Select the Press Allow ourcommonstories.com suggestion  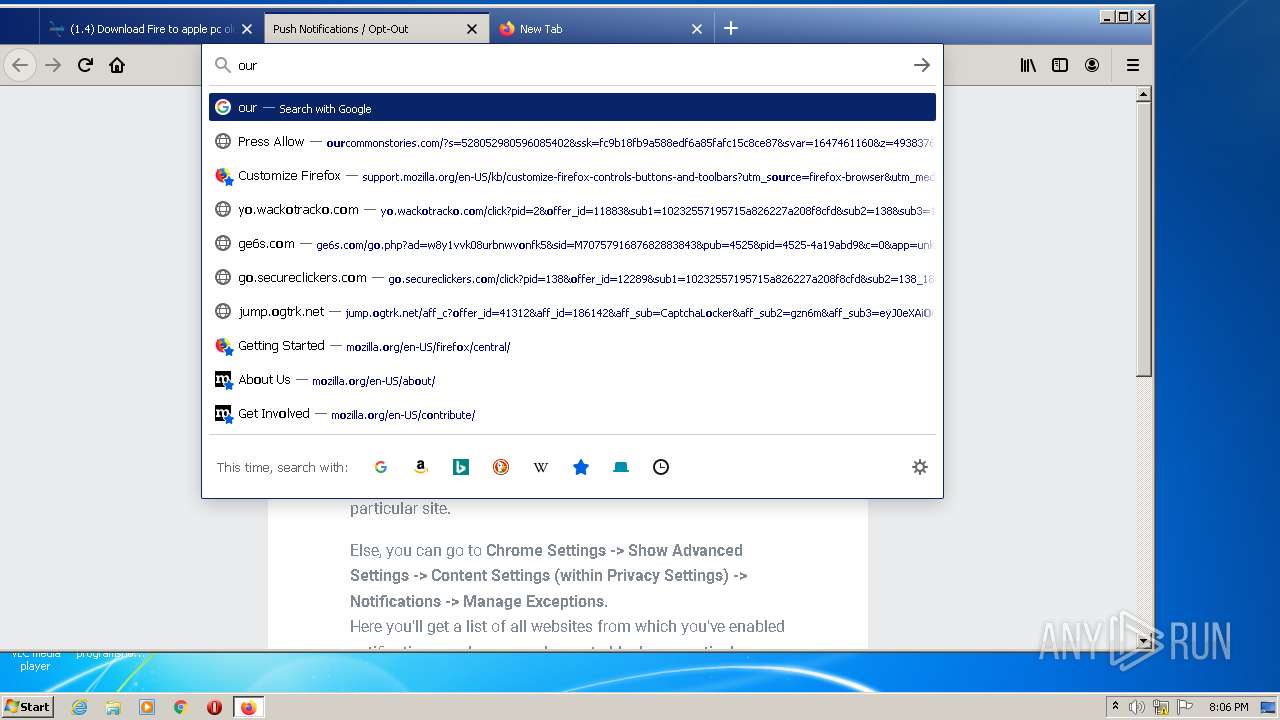572,141
